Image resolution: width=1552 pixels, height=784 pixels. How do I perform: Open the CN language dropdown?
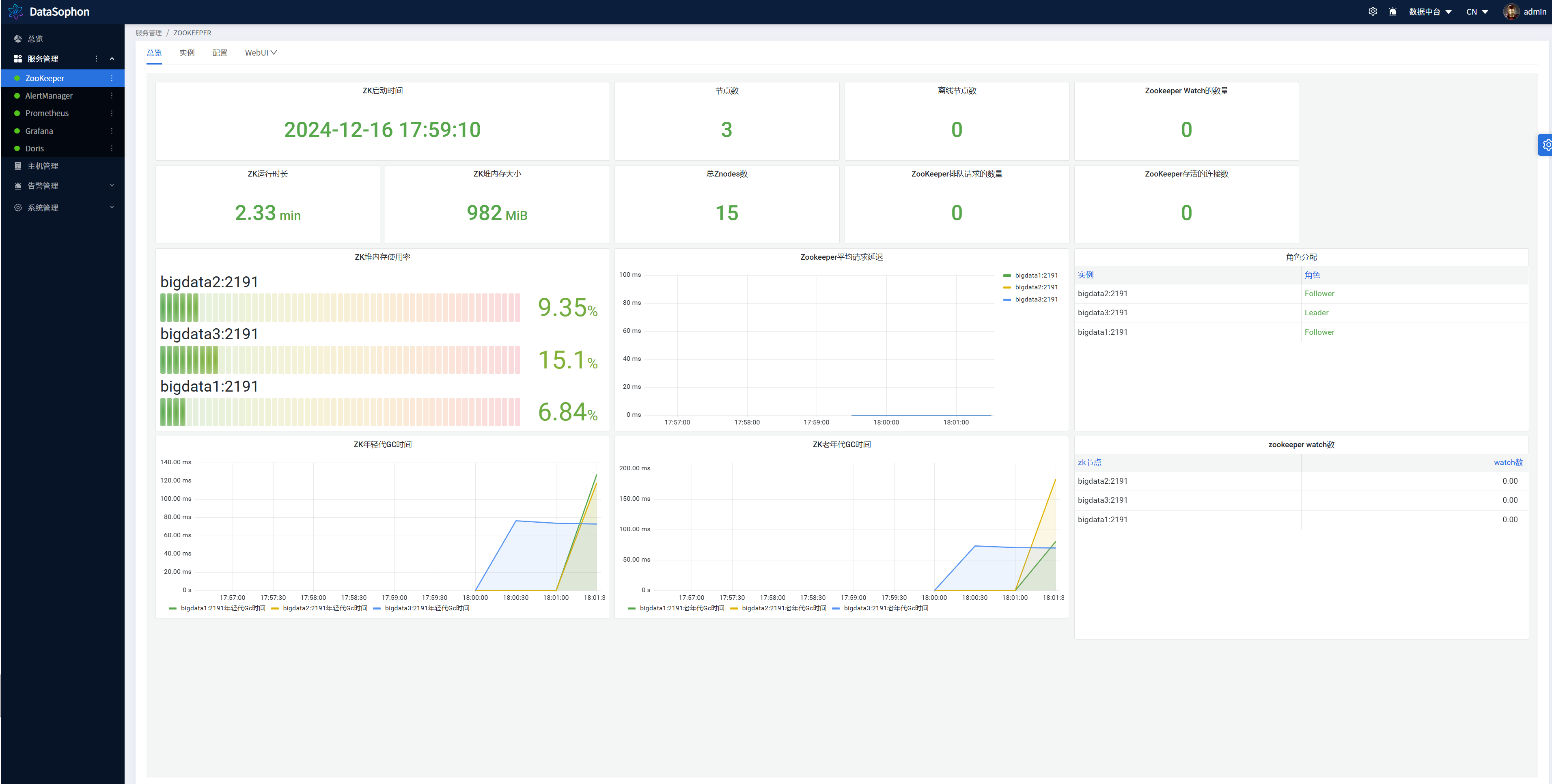click(1477, 11)
